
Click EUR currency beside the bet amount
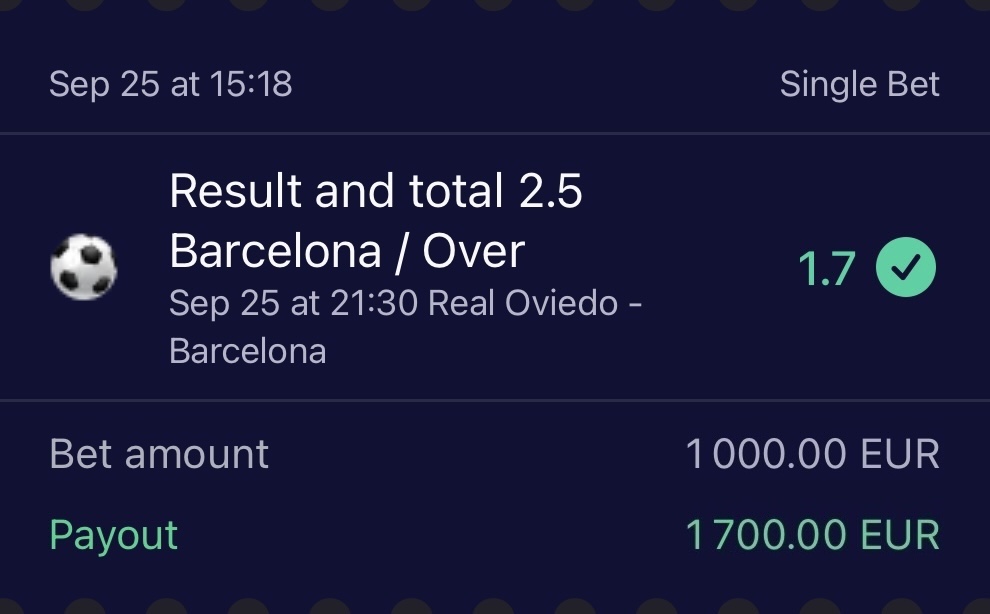pyautogui.click(x=898, y=454)
